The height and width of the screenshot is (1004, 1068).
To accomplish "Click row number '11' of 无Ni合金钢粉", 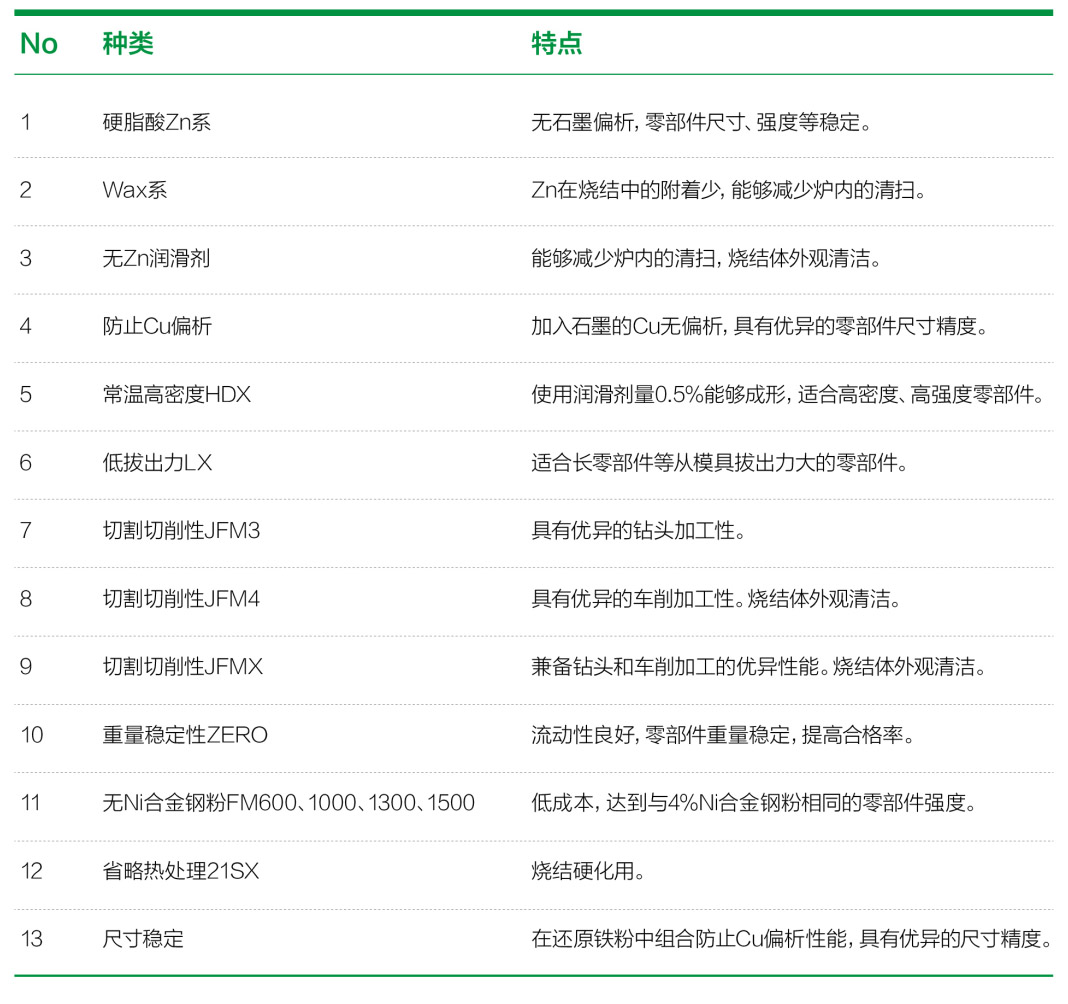I will pyautogui.click(x=31, y=802).
